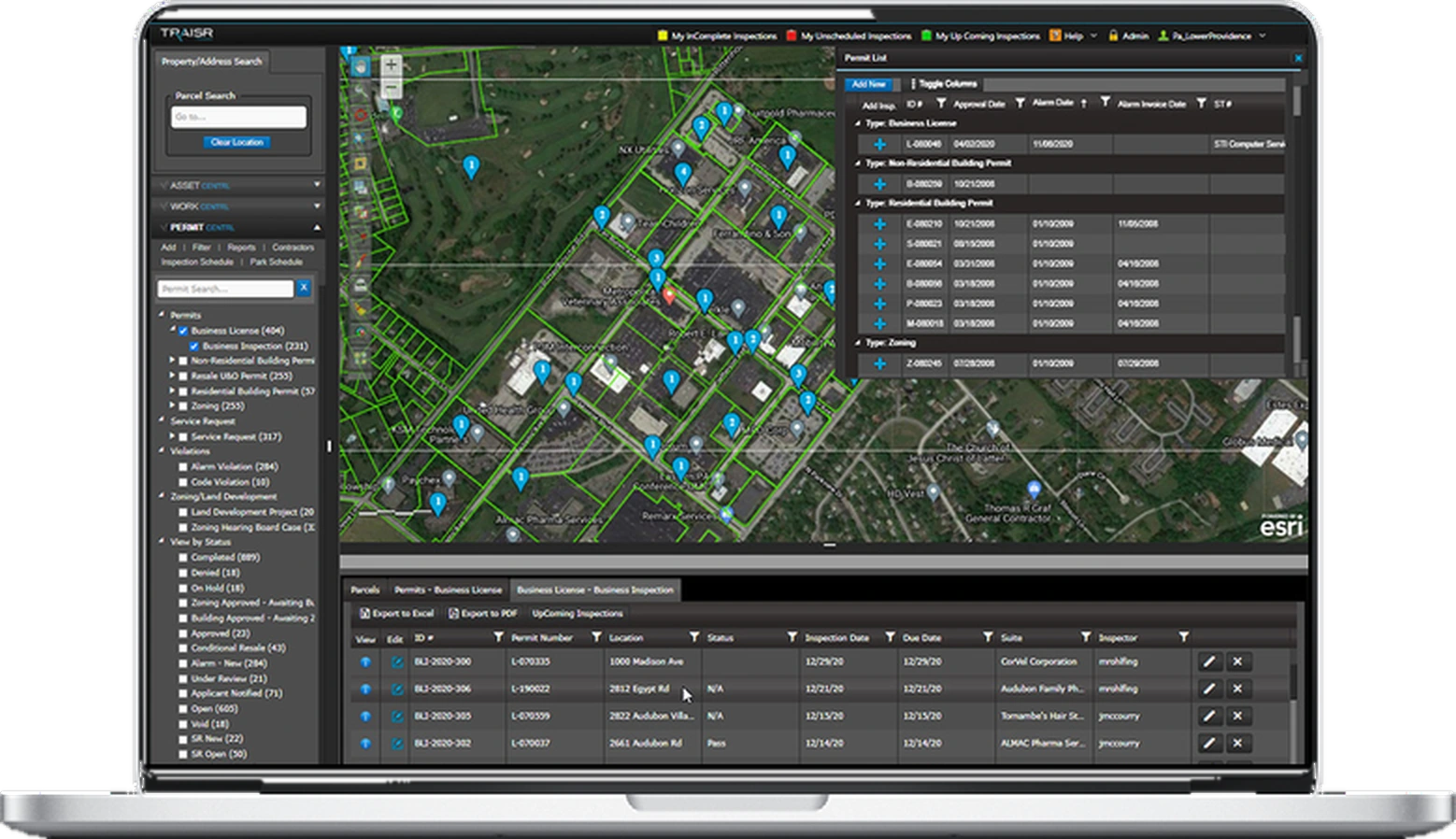The image size is (1456, 839).
Task: Click Toggle Columns button
Action: point(944,84)
